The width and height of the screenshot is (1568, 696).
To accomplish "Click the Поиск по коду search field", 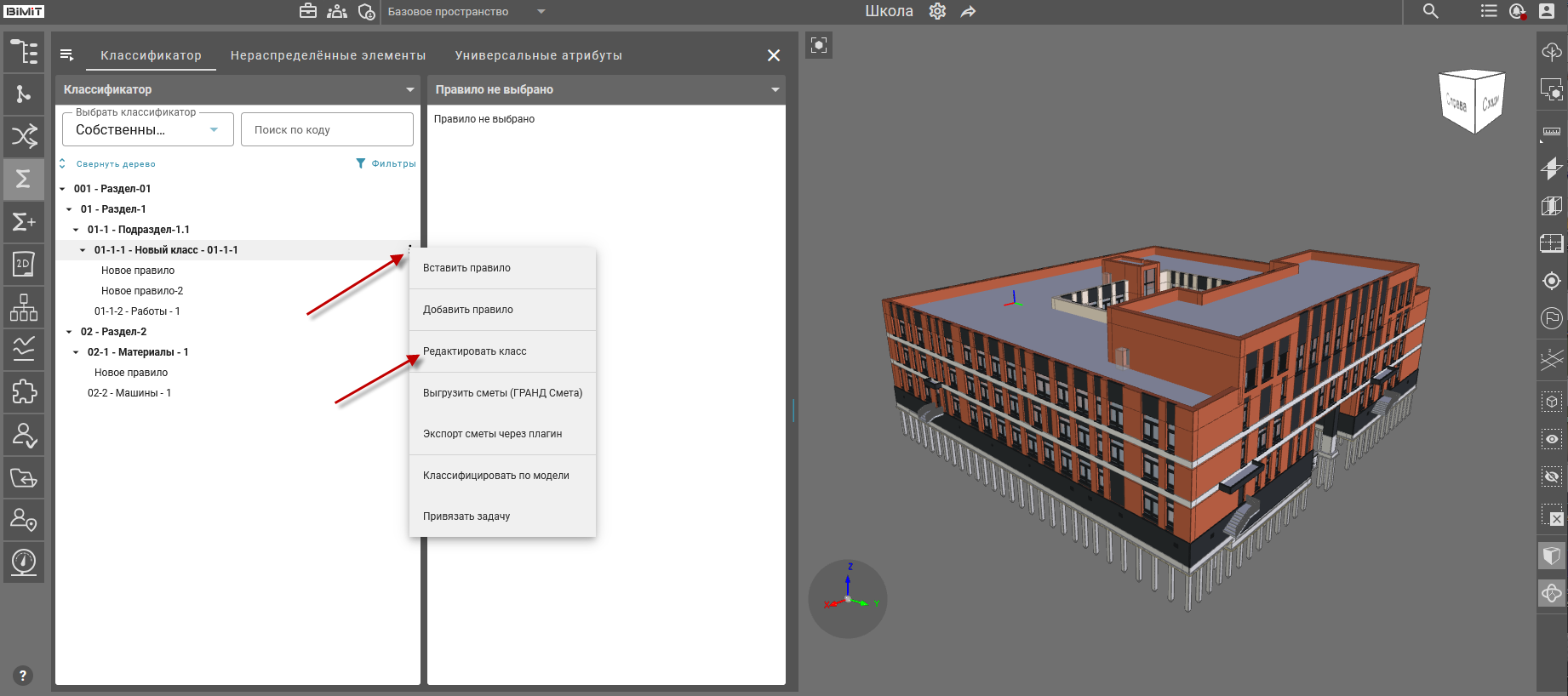I will pos(327,130).
